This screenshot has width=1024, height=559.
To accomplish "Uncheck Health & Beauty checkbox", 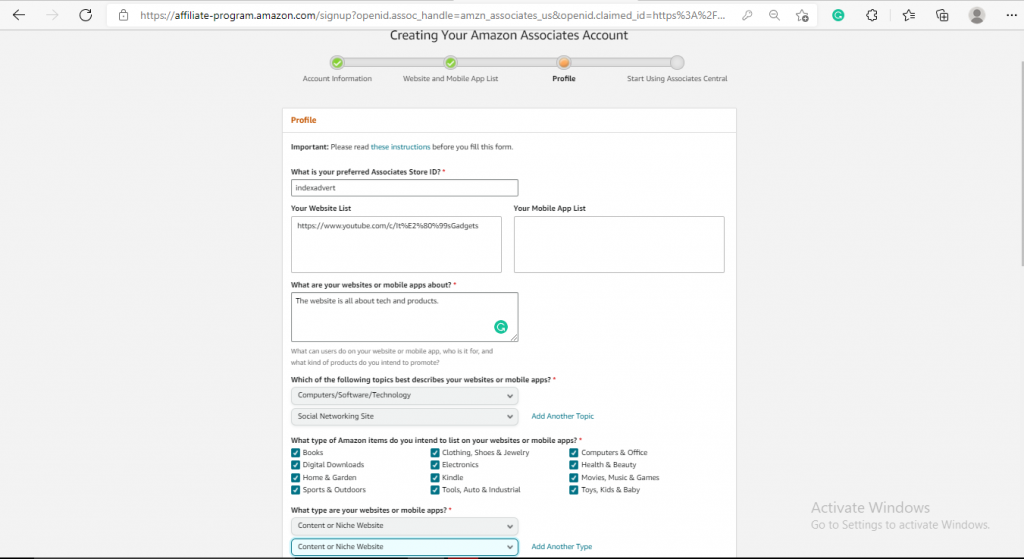I will click(x=573, y=465).
